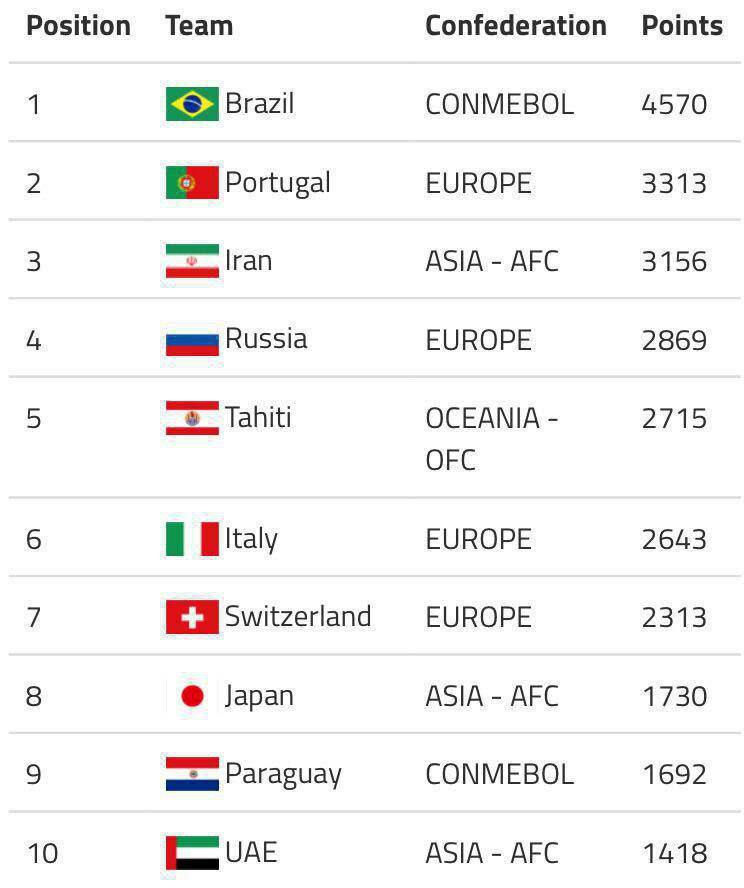Click Brazil's 4570 points value
This screenshot has width=744, height=888.
(x=674, y=105)
